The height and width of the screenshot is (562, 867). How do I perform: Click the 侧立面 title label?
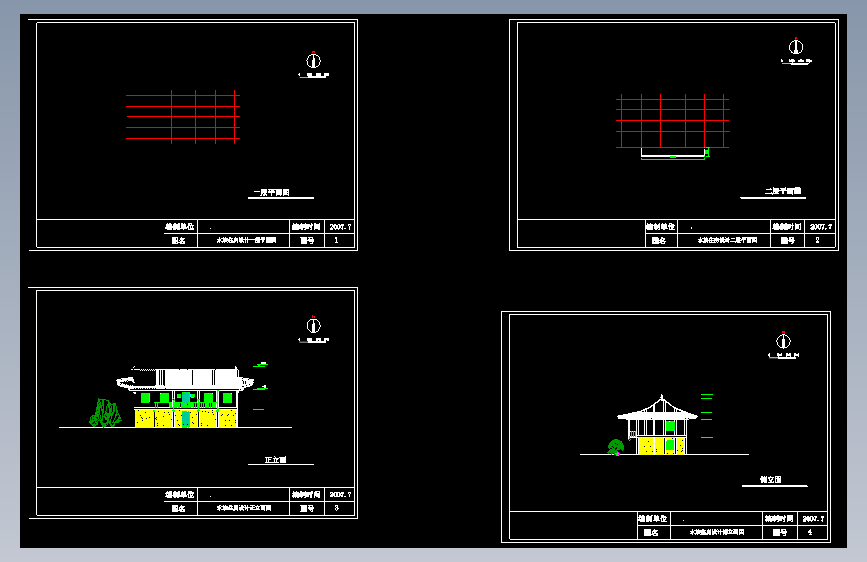click(x=770, y=480)
